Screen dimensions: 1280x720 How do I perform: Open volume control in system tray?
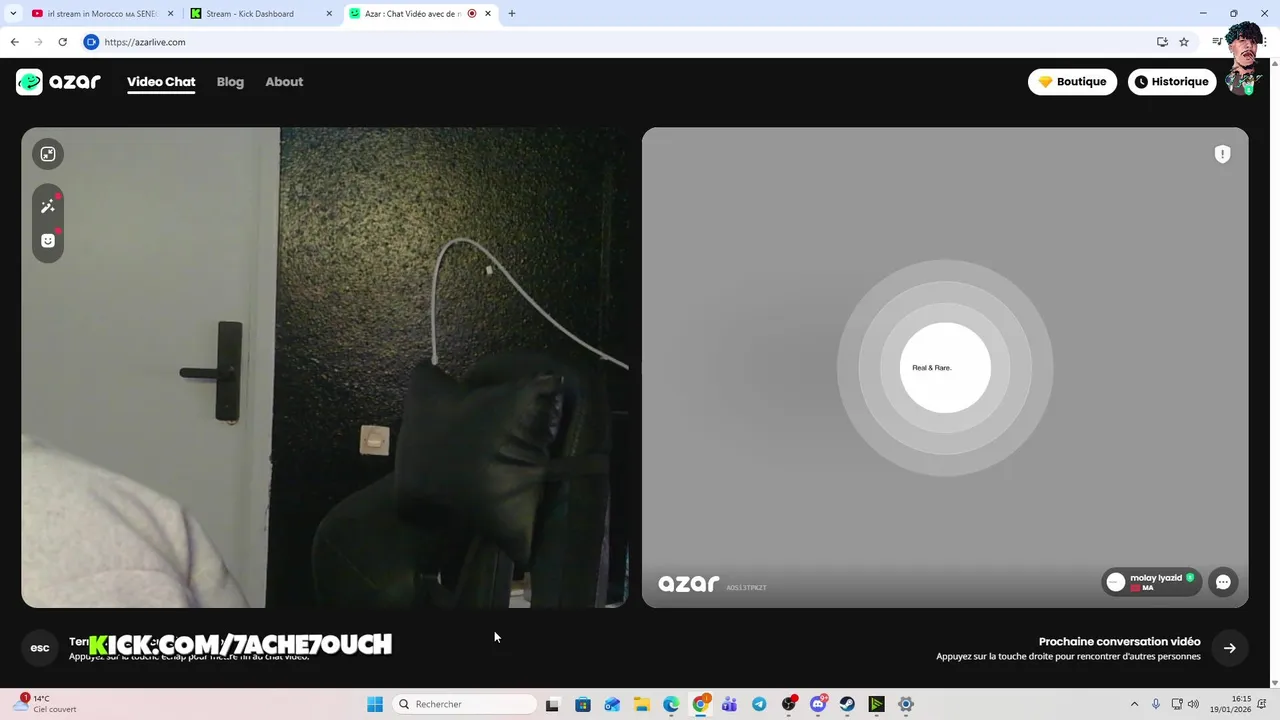(x=1193, y=704)
